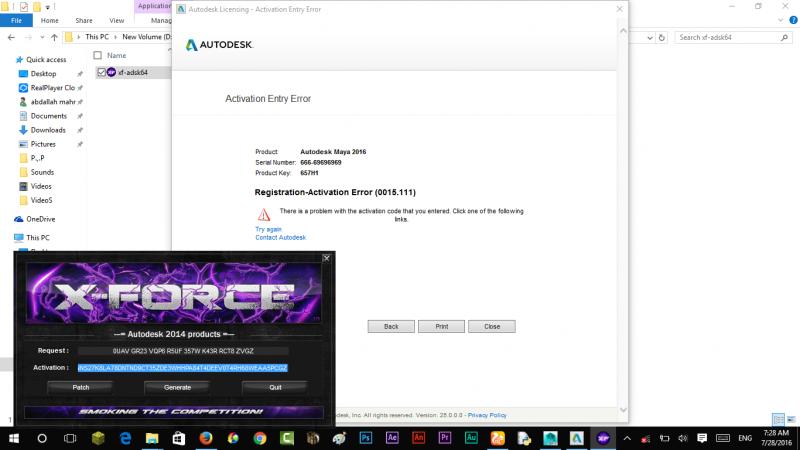Viewport: 800px width, 450px height.
Task: Open After Effects from the taskbar
Action: tap(392, 438)
